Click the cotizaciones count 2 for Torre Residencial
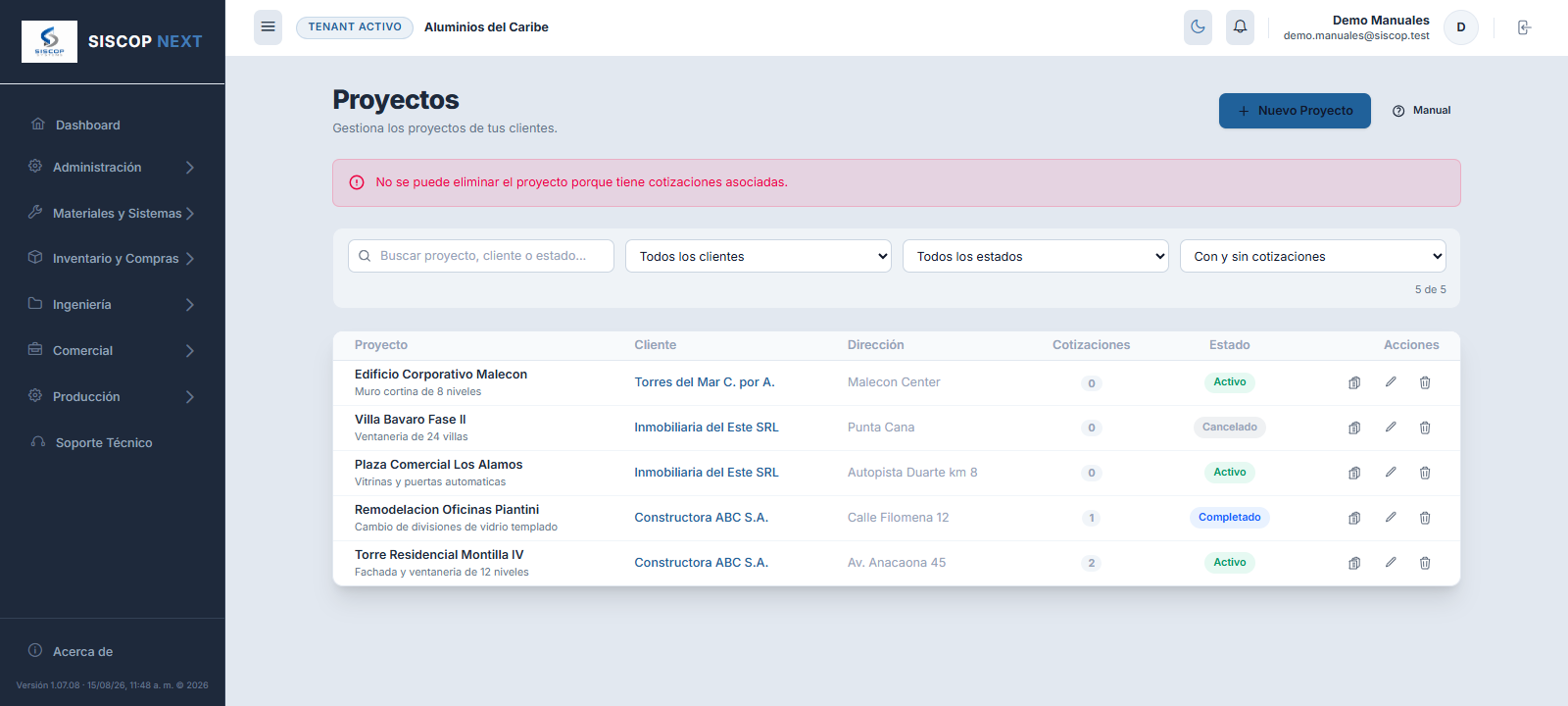The image size is (1568, 706). coord(1092,563)
